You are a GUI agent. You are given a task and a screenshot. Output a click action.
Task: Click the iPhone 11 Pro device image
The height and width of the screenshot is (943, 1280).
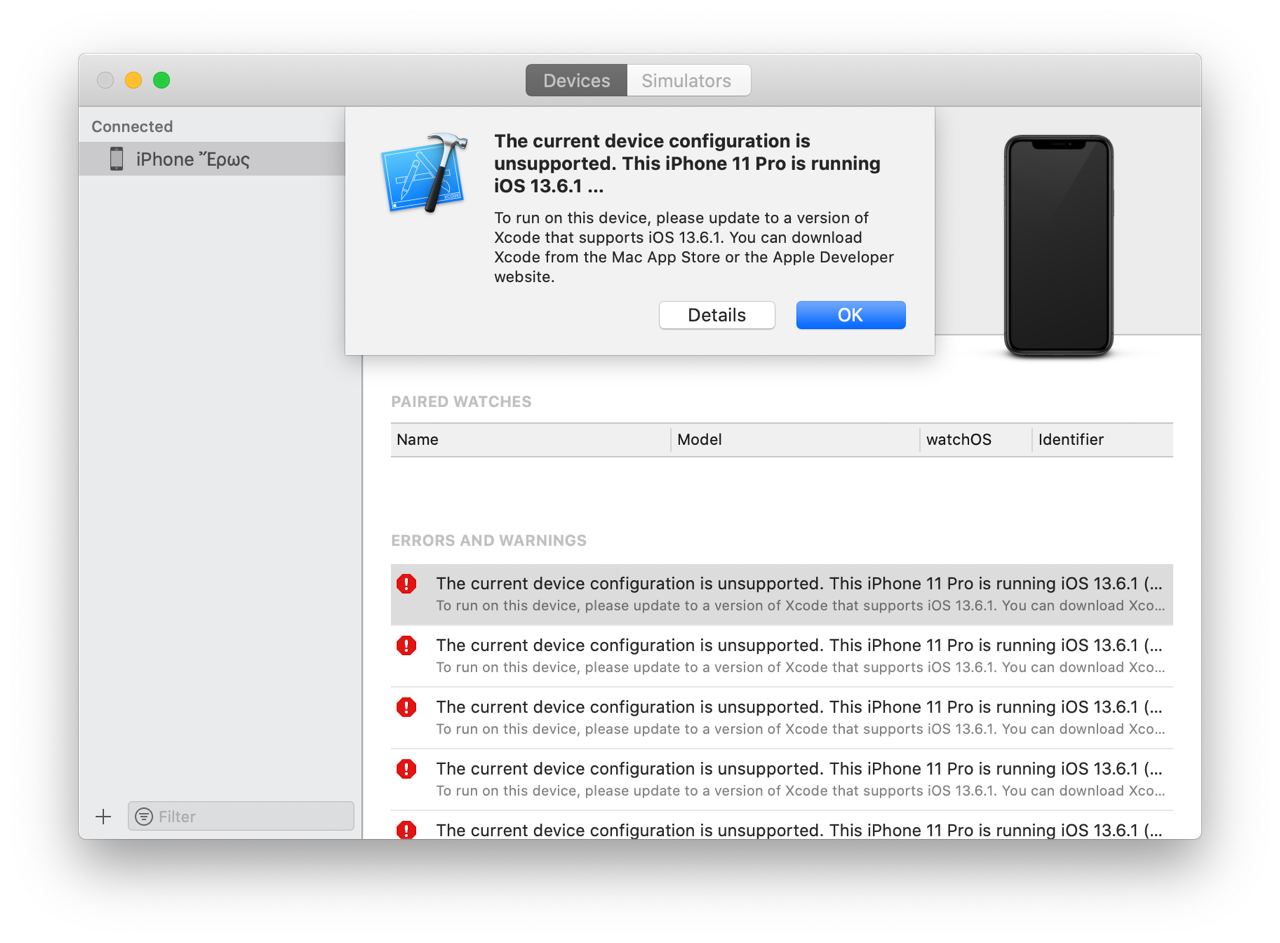pyautogui.click(x=1058, y=246)
